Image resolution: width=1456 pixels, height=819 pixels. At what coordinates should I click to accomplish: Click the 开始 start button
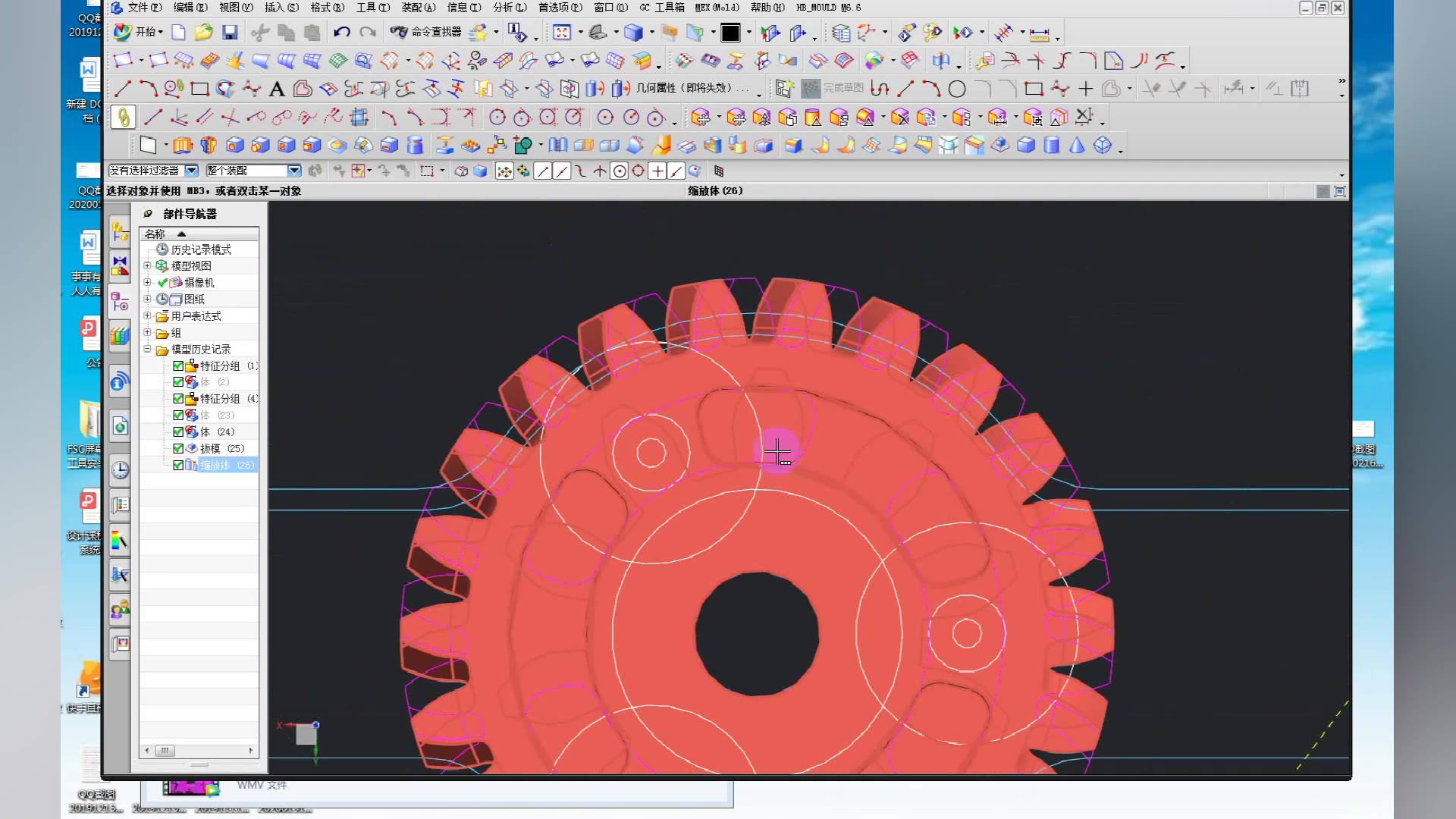tap(139, 32)
